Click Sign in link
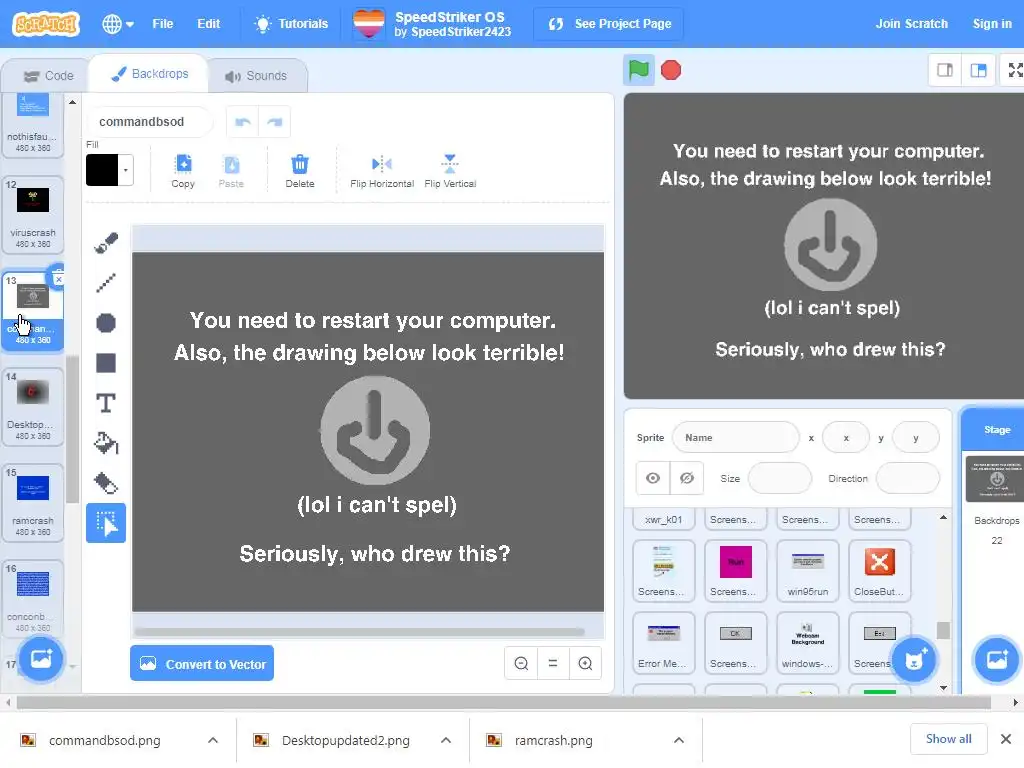 992,24
